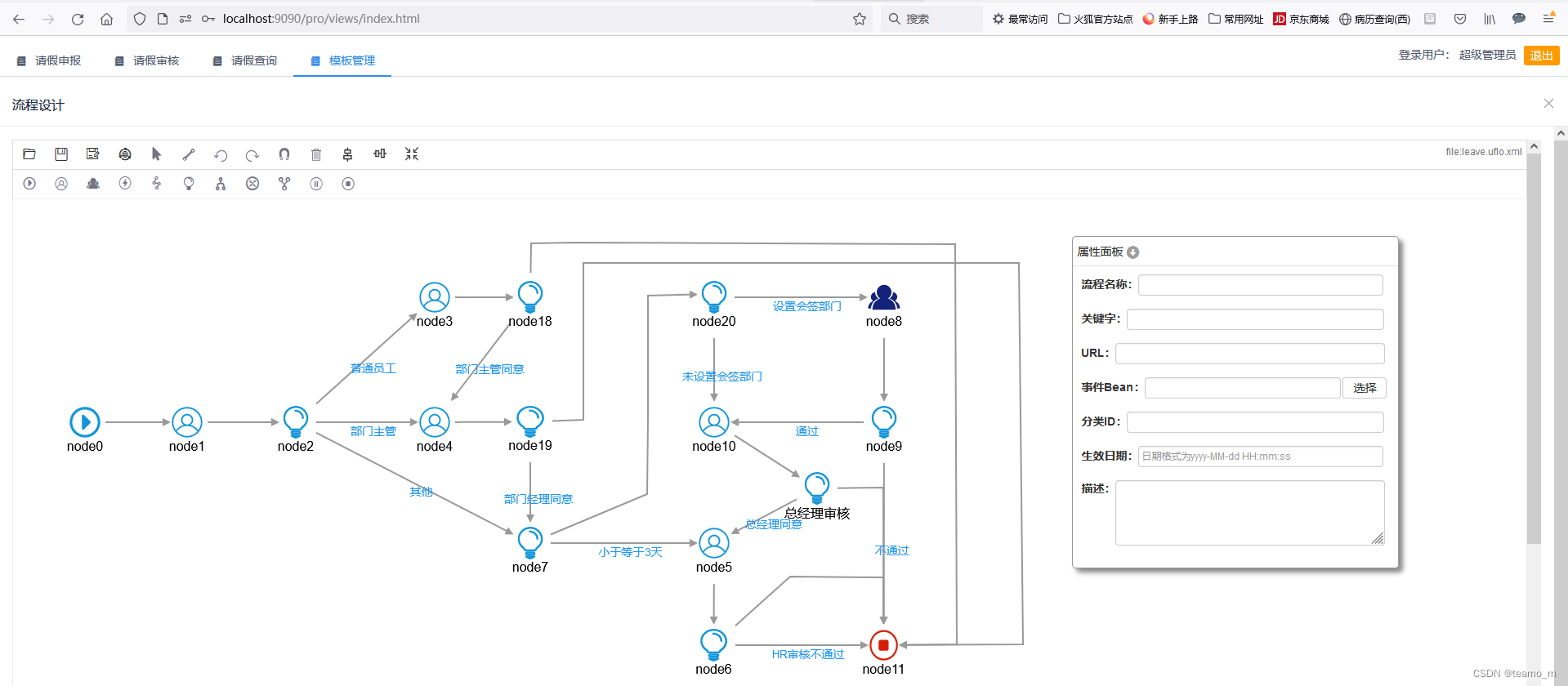Focus the 关键字 input field
Screen dimensions: 1568x686
[1255, 318]
